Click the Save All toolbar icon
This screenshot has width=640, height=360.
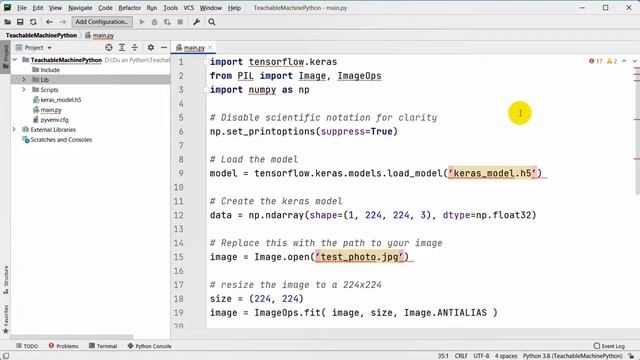[x=20, y=22]
